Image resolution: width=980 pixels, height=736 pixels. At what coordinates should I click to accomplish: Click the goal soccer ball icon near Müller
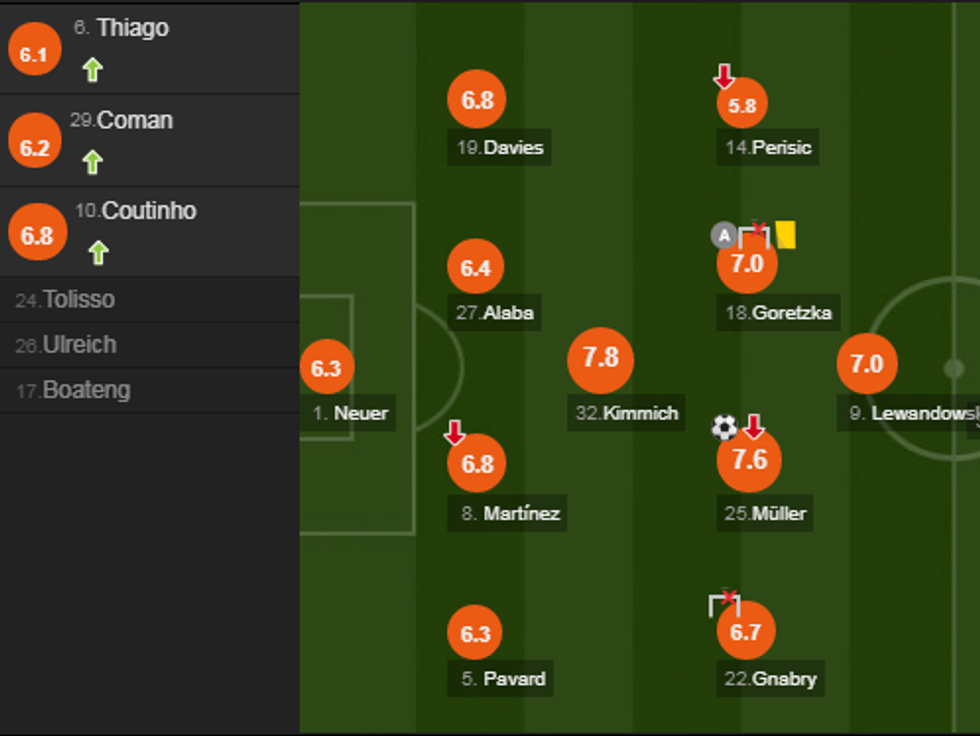724,428
